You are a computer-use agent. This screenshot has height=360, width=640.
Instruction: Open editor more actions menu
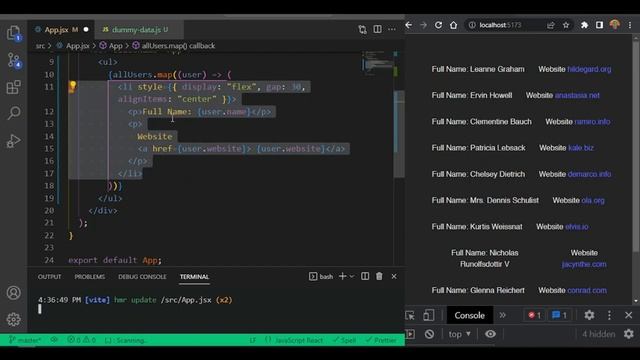coord(392,29)
